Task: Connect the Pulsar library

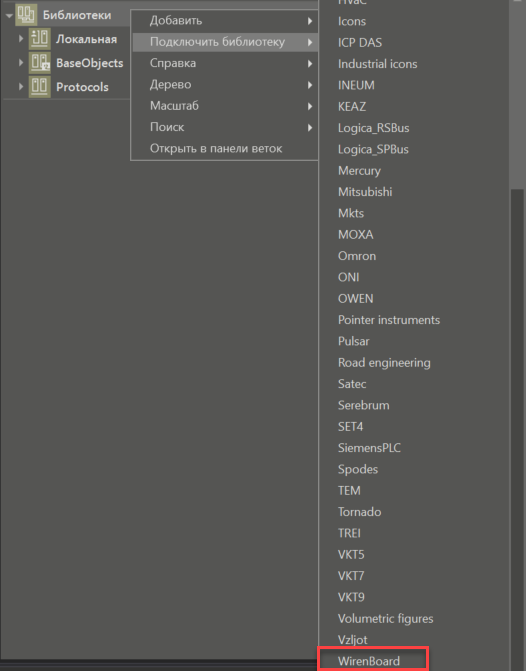Action: tap(354, 341)
